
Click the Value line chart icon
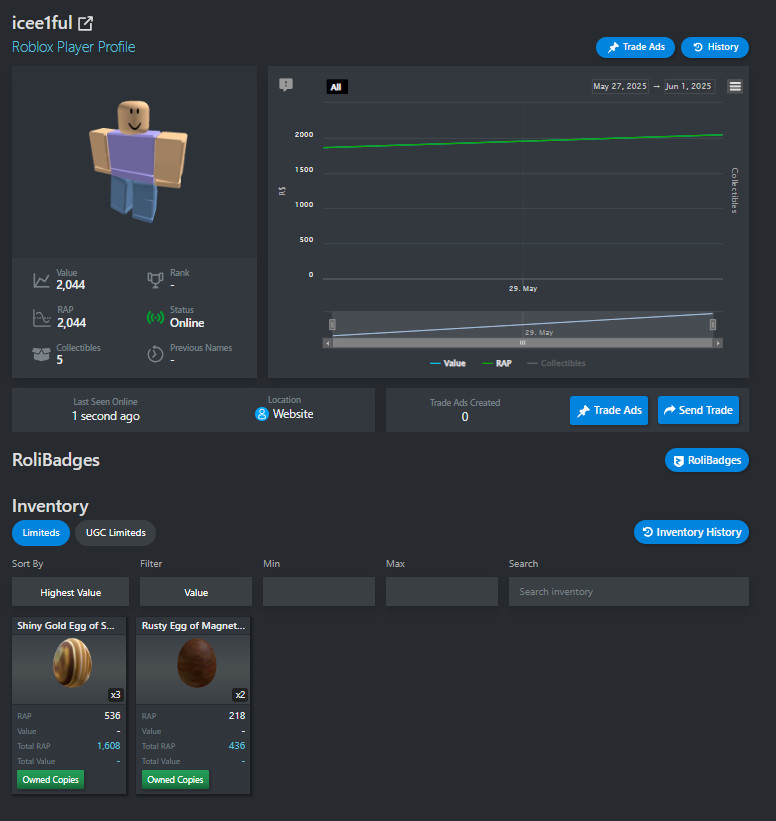click(x=41, y=280)
